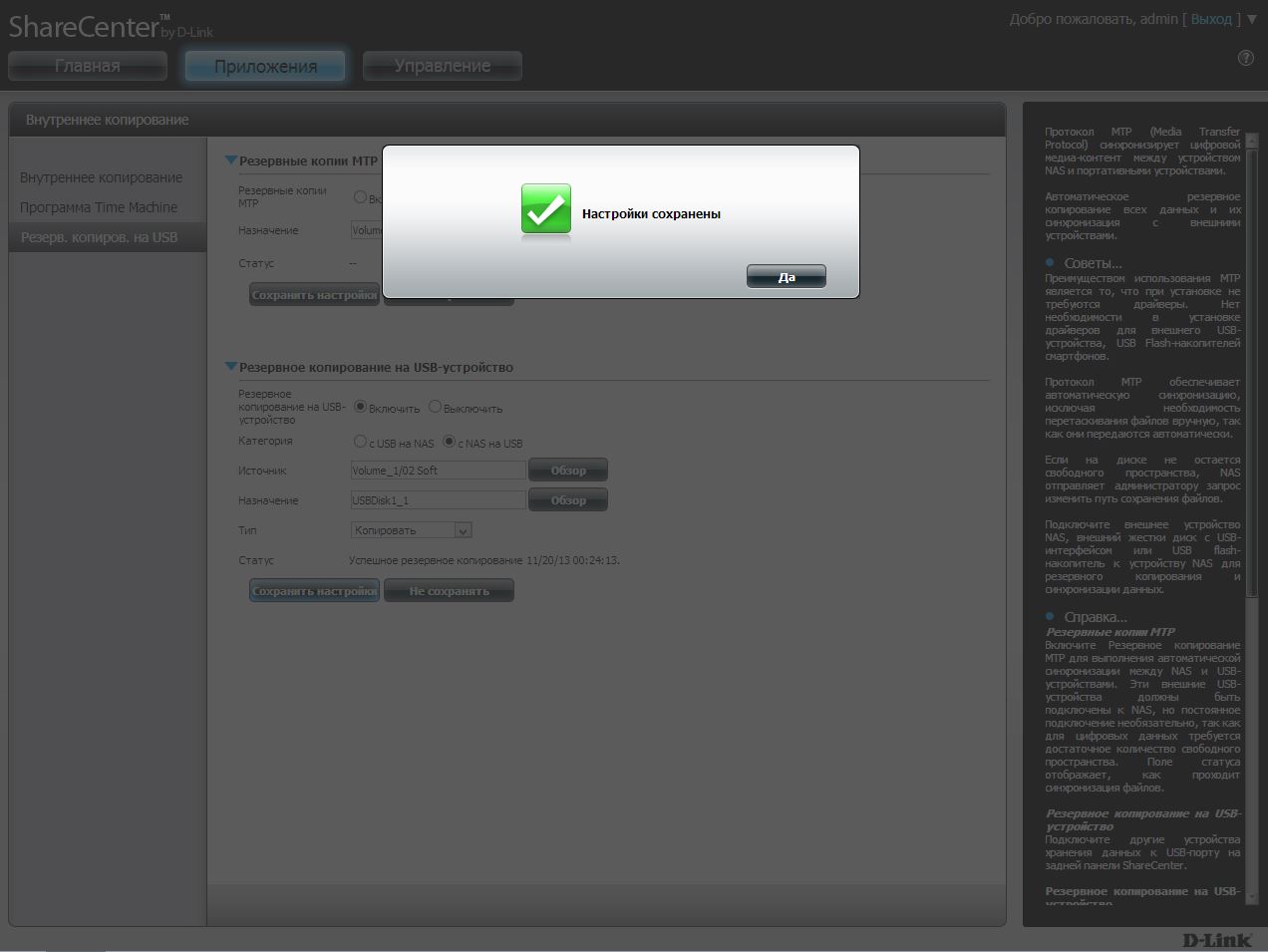This screenshot has width=1268, height=952.
Task: Click the help panel vertical scrollbar
Action: click(1252, 399)
